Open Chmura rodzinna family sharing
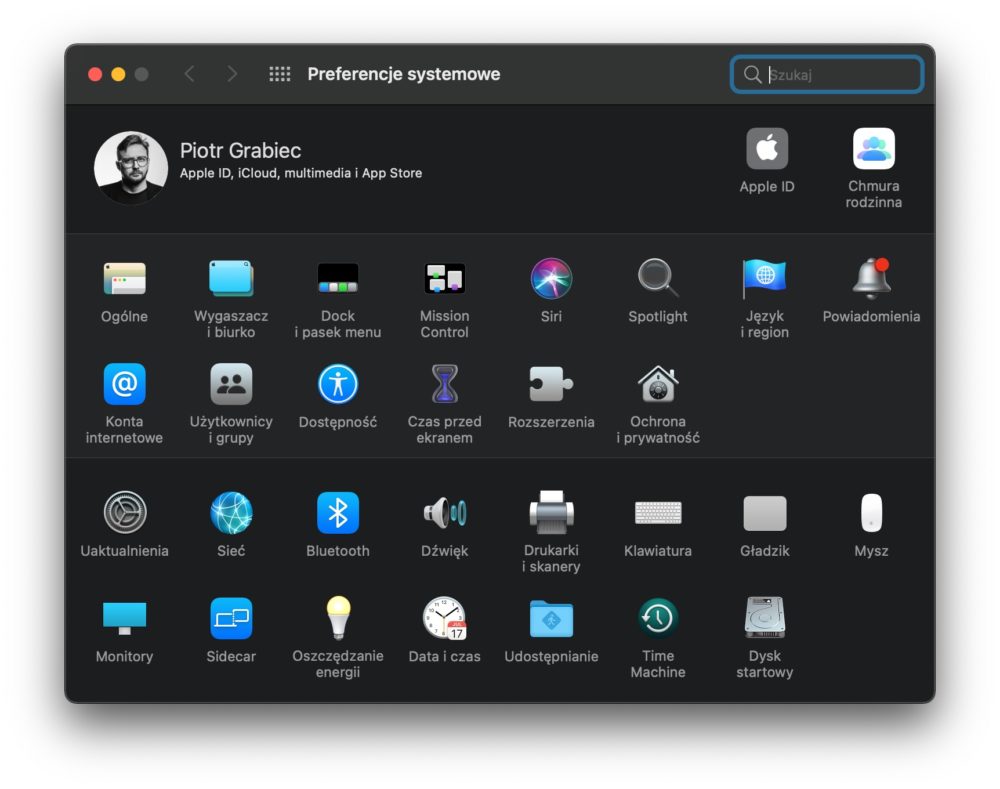This screenshot has width=1000, height=789. [x=874, y=149]
